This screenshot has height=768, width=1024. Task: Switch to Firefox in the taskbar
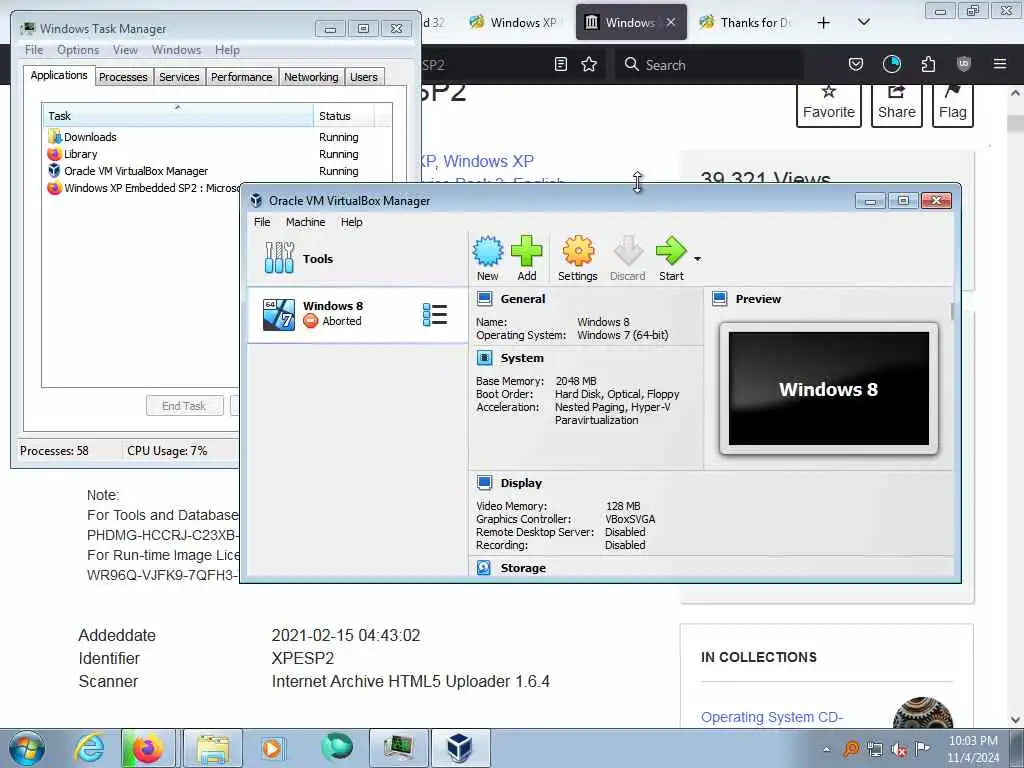(148, 748)
